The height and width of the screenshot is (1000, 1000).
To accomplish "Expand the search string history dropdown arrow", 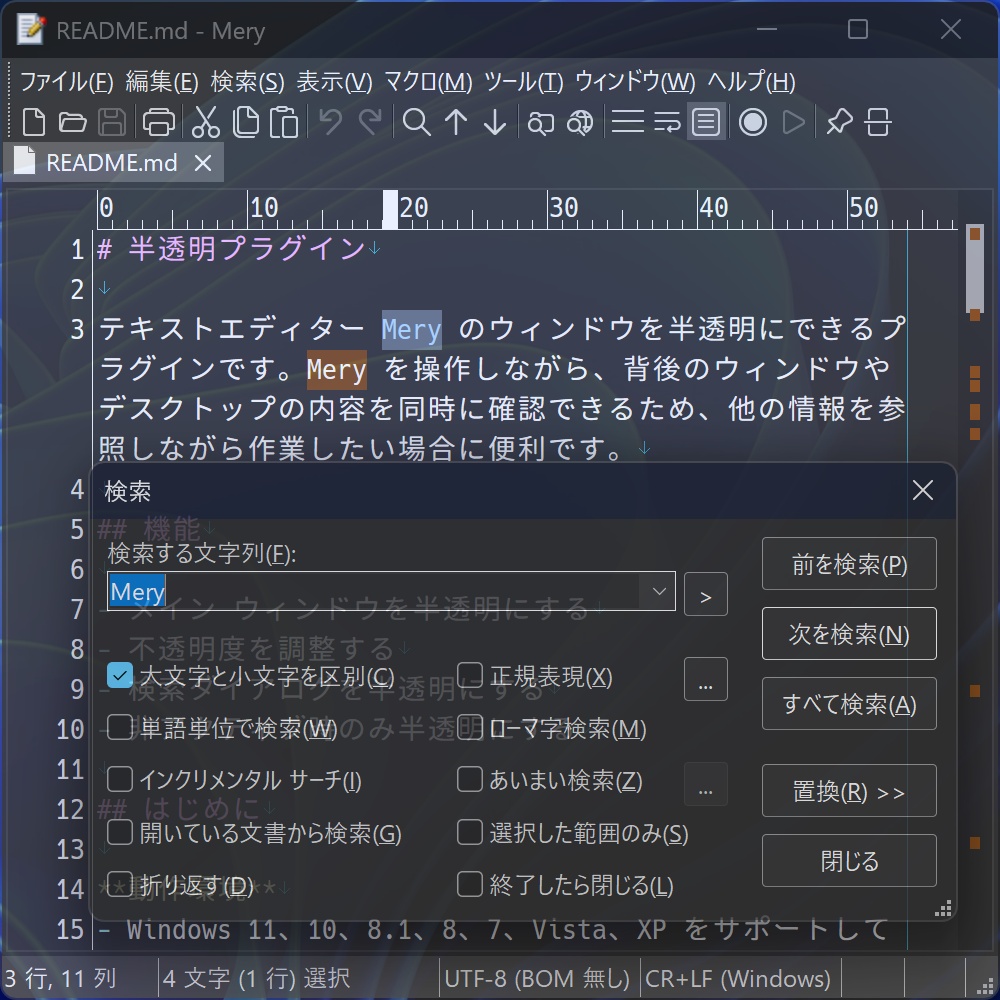I will coord(659,591).
